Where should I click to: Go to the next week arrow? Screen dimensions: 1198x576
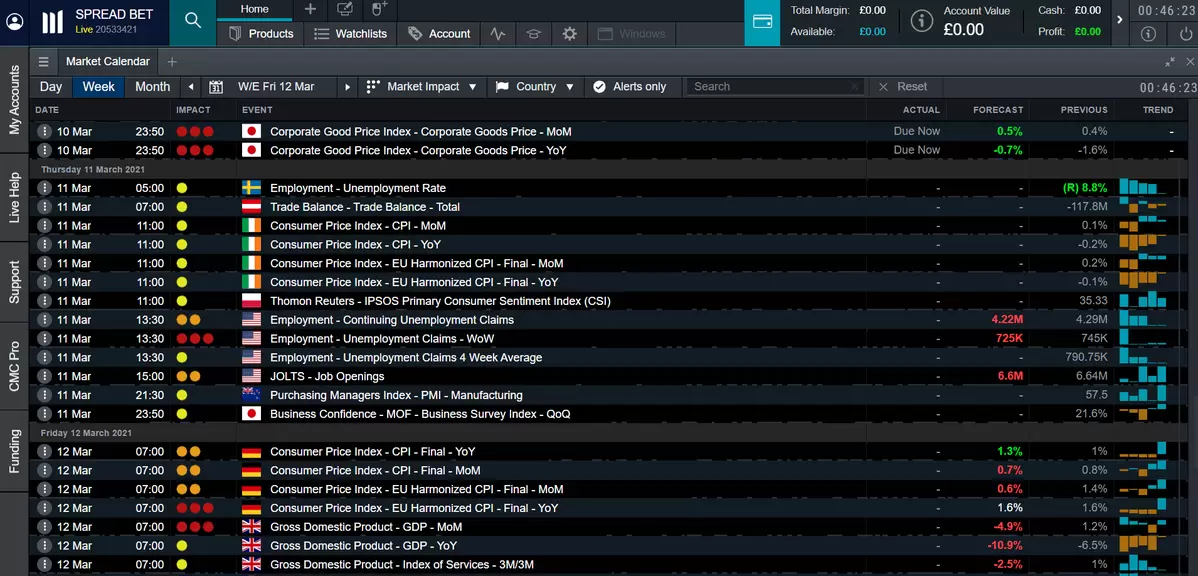point(347,87)
